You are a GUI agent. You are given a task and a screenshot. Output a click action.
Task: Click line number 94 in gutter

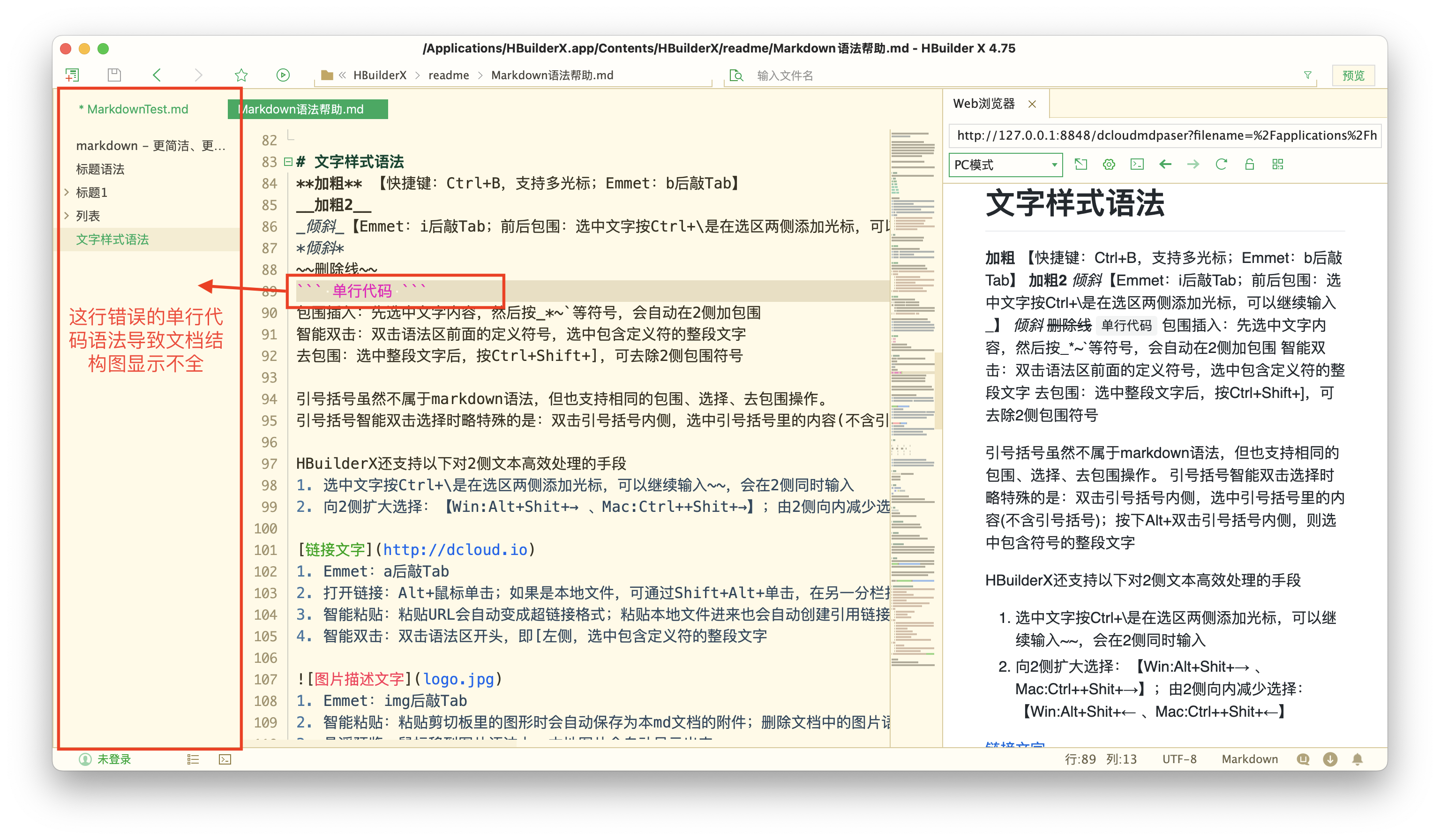[269, 399]
